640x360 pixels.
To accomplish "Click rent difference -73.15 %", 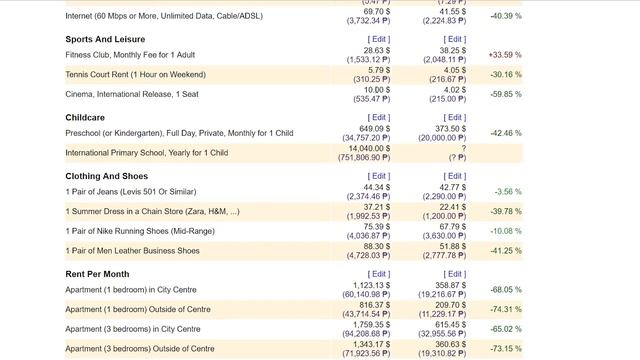I will [x=506, y=349].
